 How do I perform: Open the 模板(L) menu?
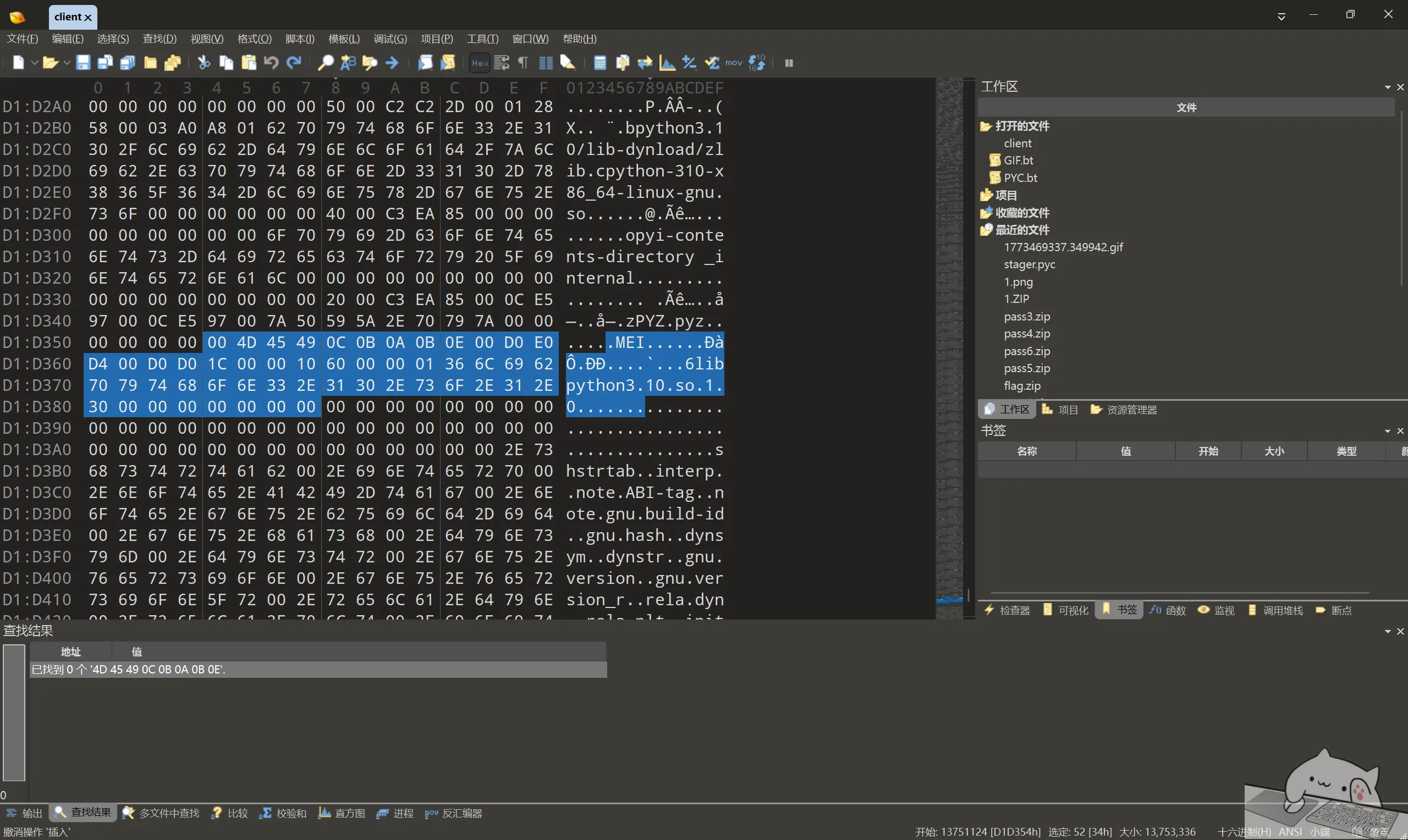click(x=344, y=38)
